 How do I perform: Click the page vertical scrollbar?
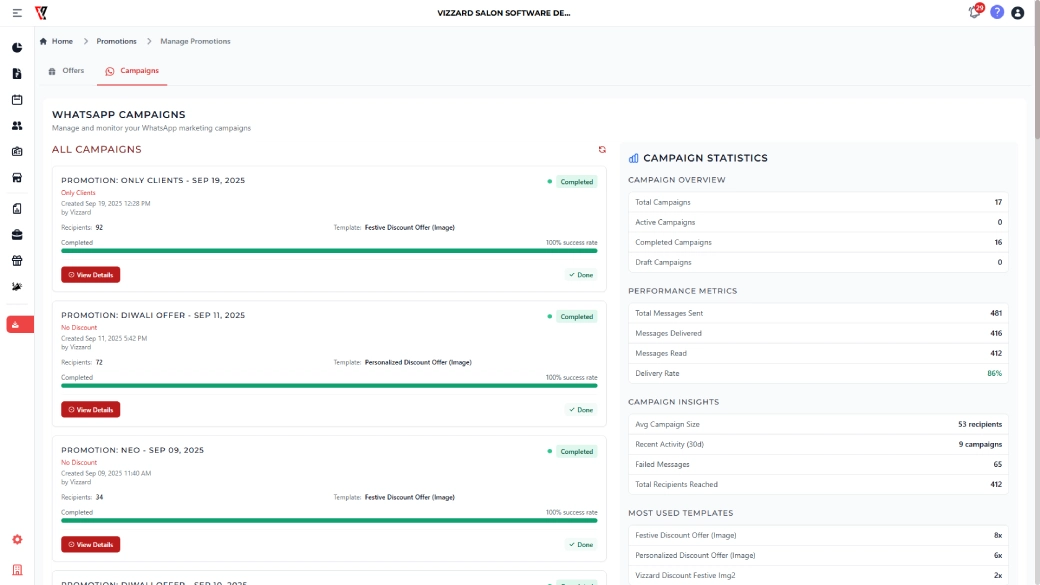coord(1035,80)
